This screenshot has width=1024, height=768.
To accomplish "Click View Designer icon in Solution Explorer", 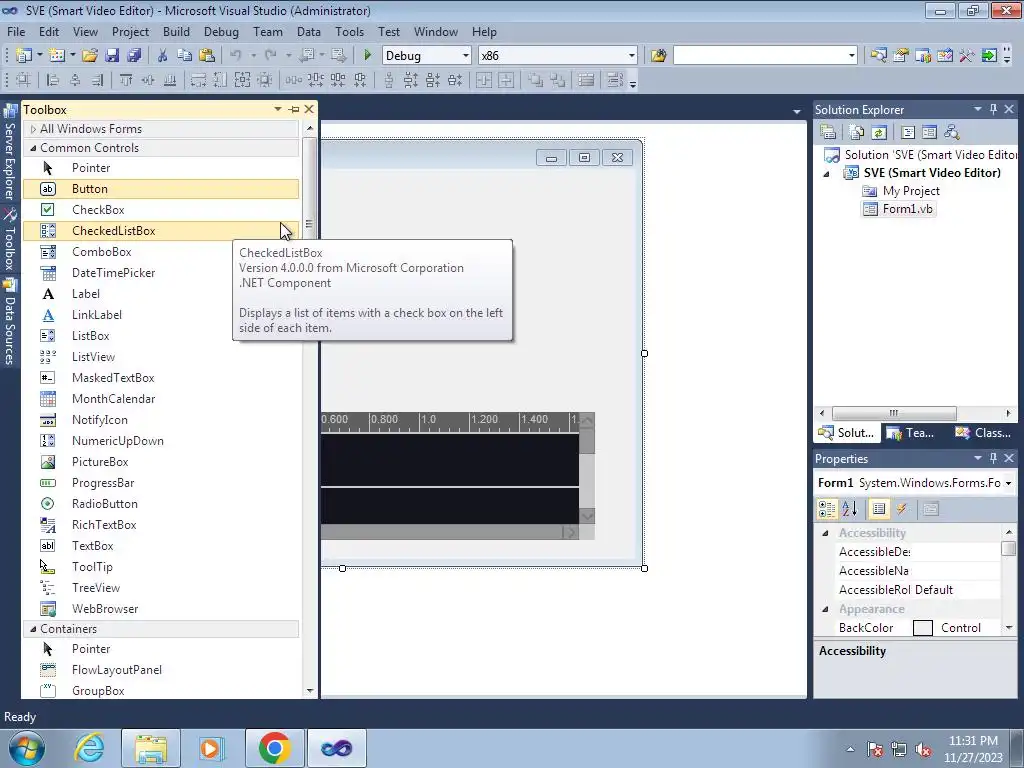I will pyautogui.click(x=929, y=133).
